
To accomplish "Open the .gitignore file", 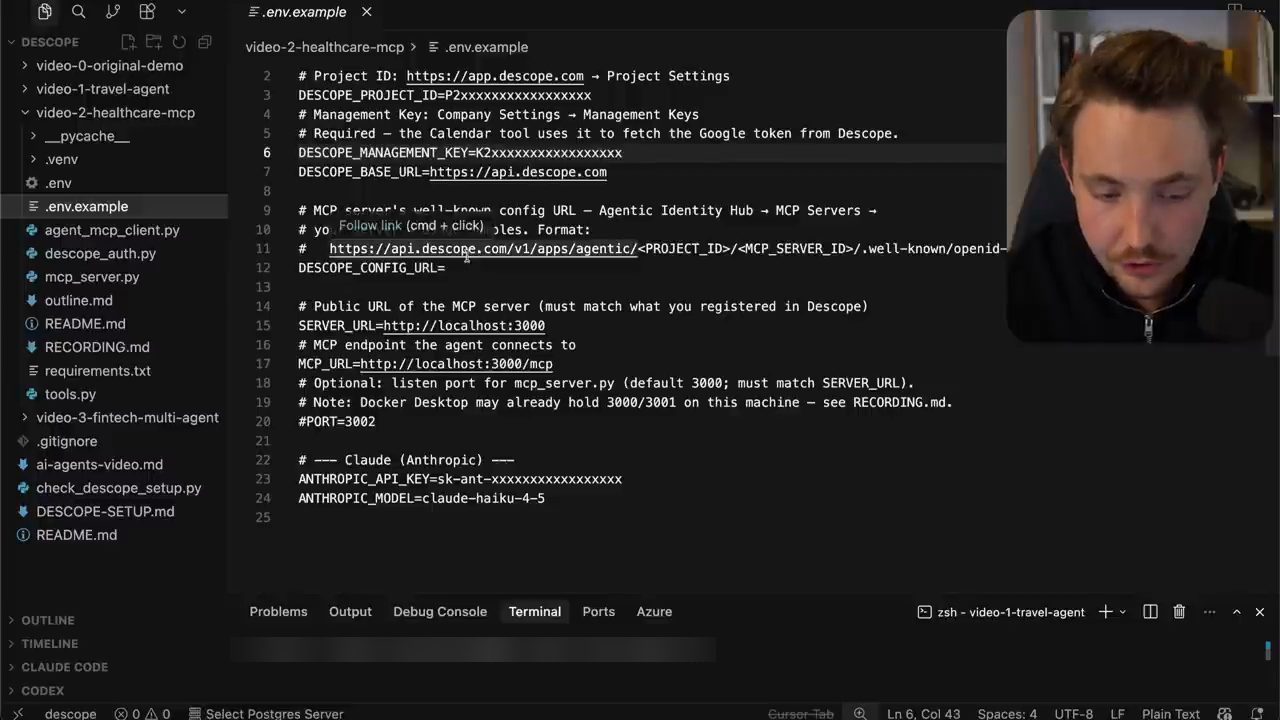I will tap(67, 441).
